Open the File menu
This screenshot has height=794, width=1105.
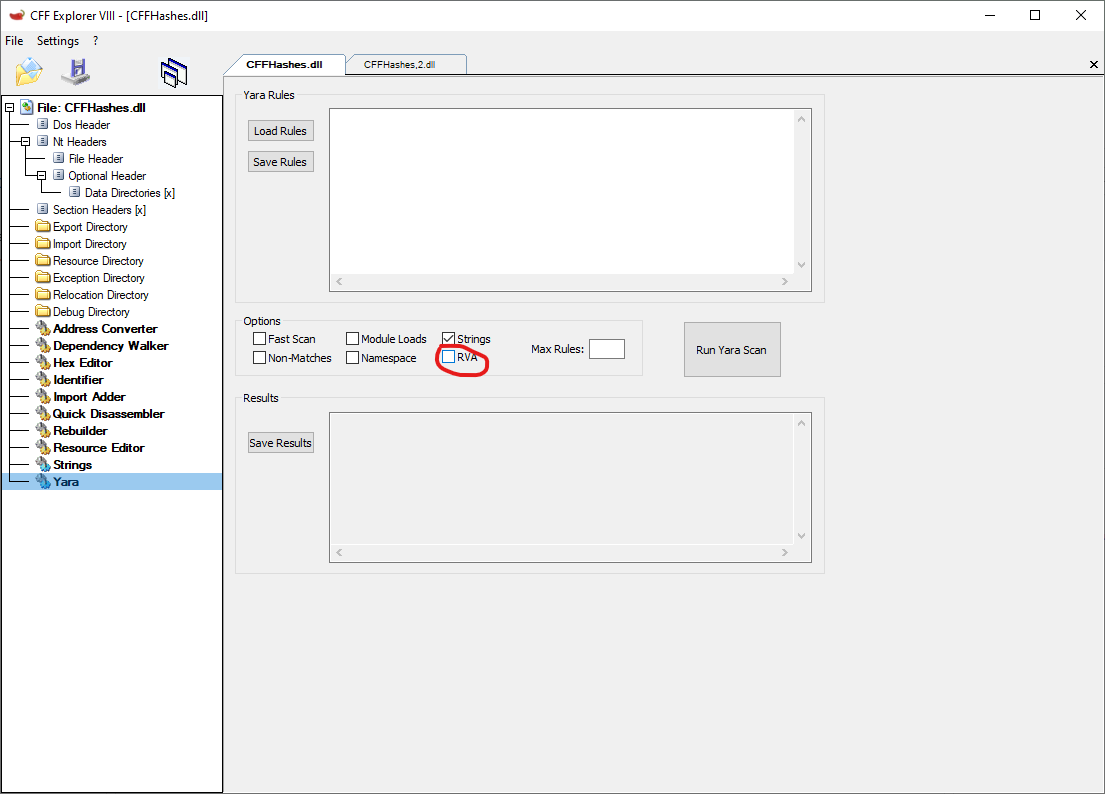pos(14,41)
